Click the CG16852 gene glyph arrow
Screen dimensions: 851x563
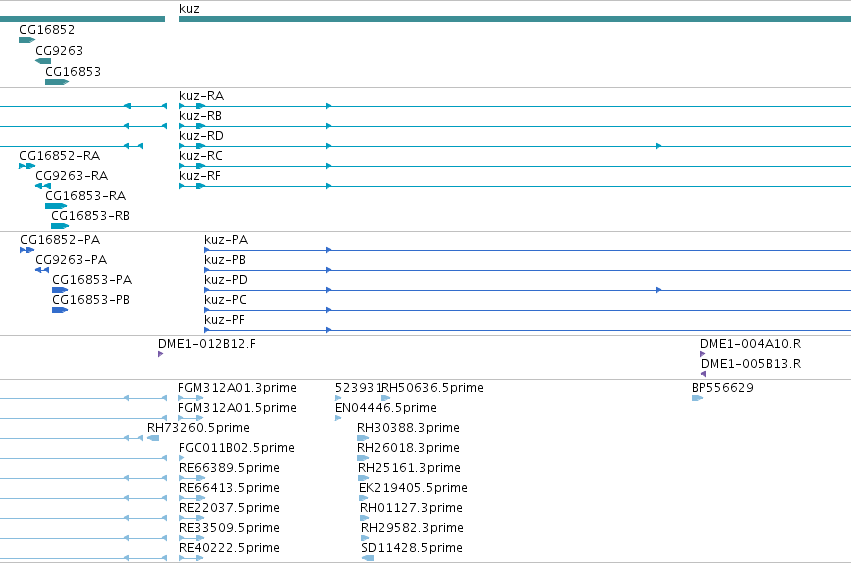click(27, 40)
